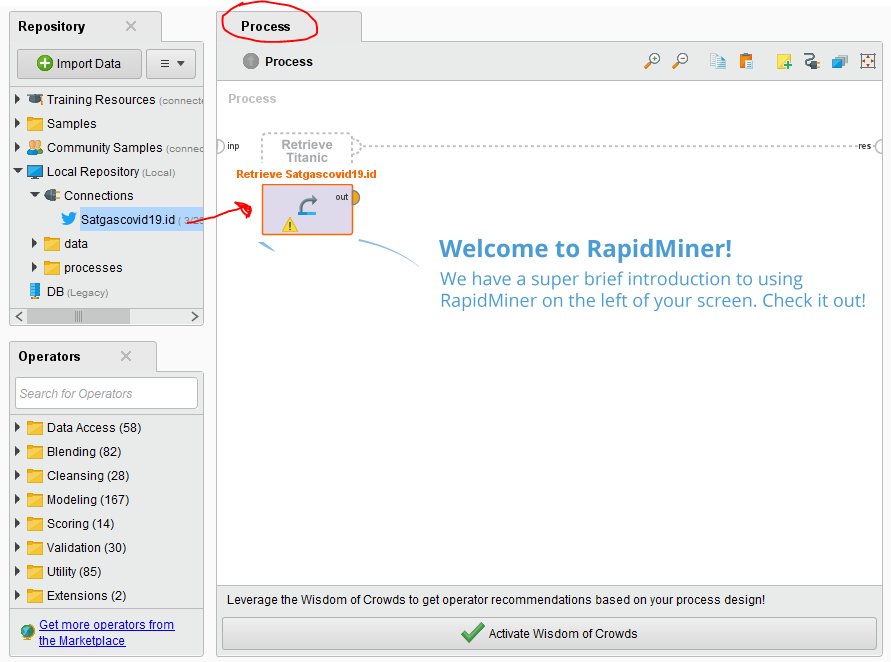Click the warning icon on Retrieve operator
Screen dimensions: 891x662
click(x=289, y=226)
